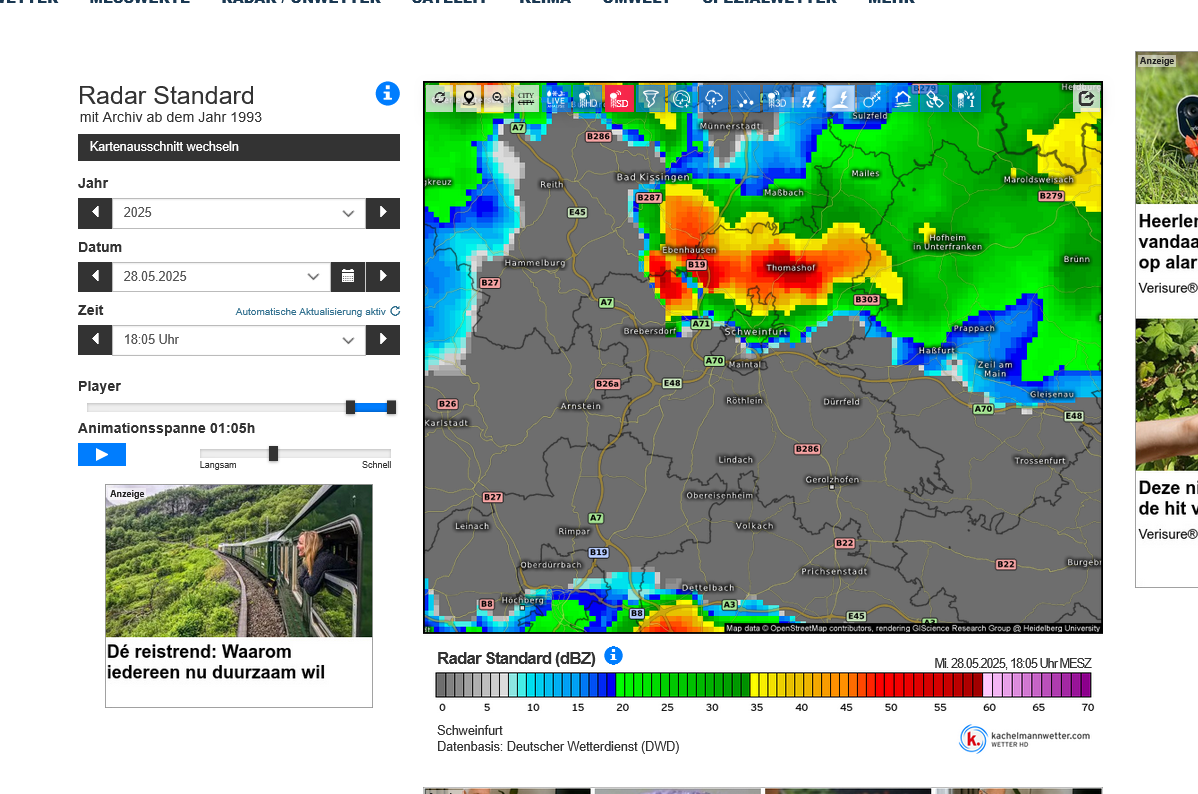Select the double lightning bolt layer

(808, 98)
